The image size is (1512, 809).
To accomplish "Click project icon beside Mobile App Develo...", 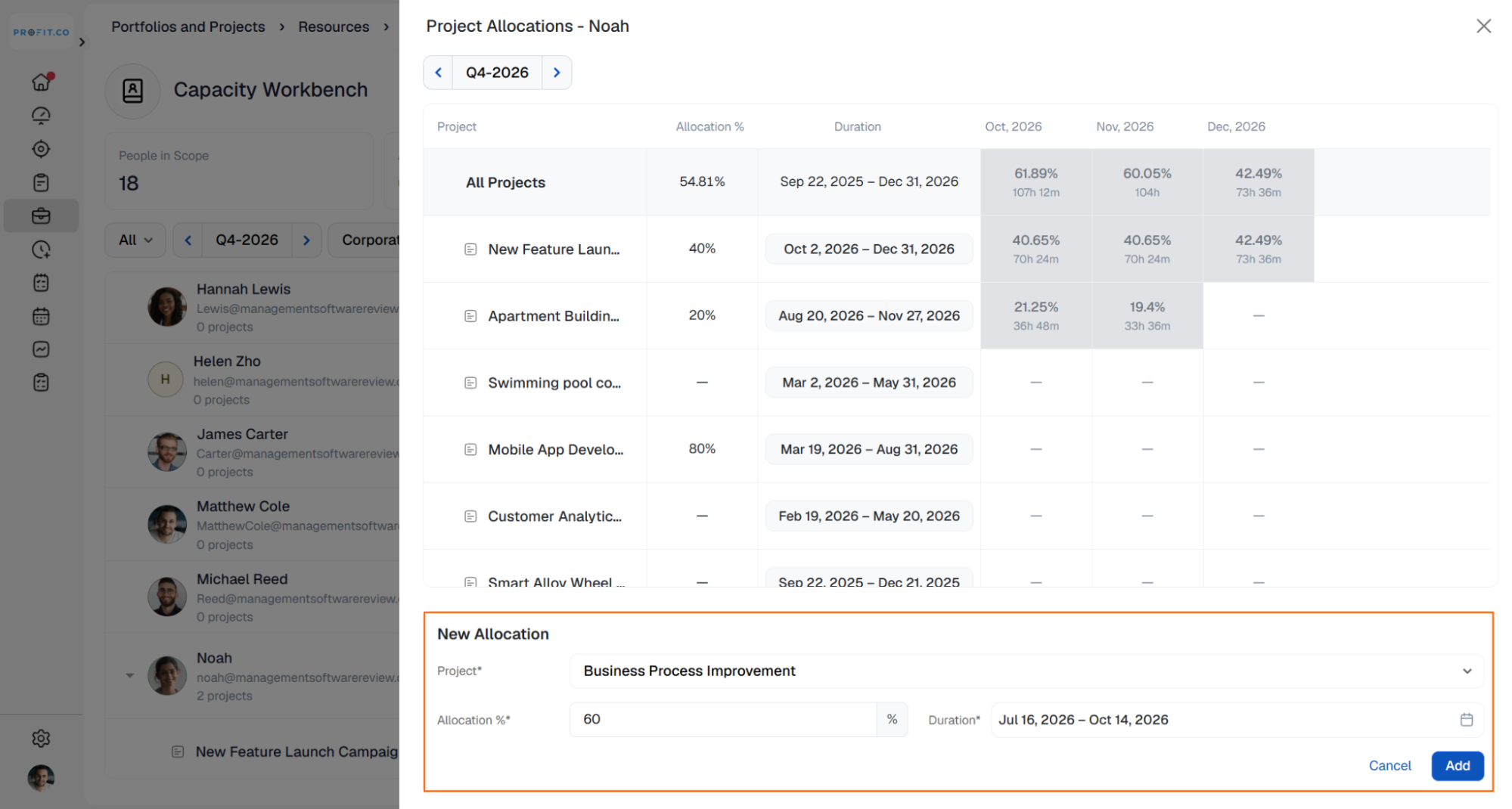I will click(x=470, y=450).
